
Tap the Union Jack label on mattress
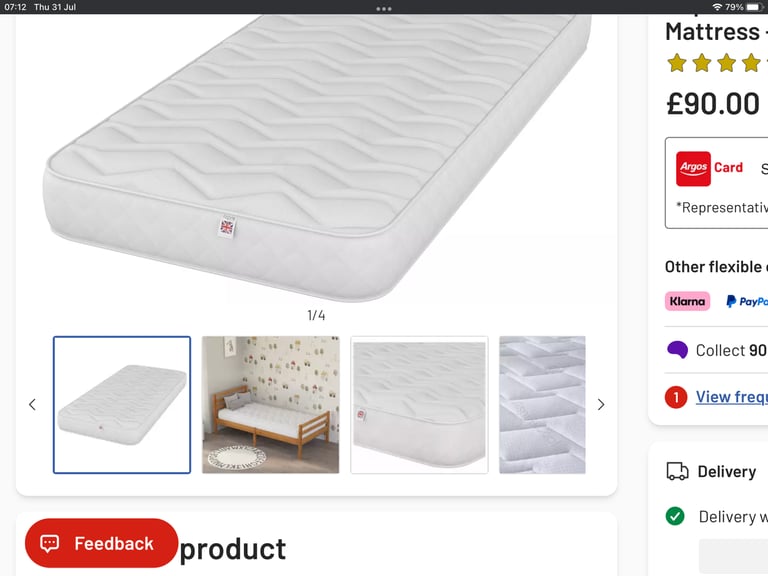pos(227,227)
